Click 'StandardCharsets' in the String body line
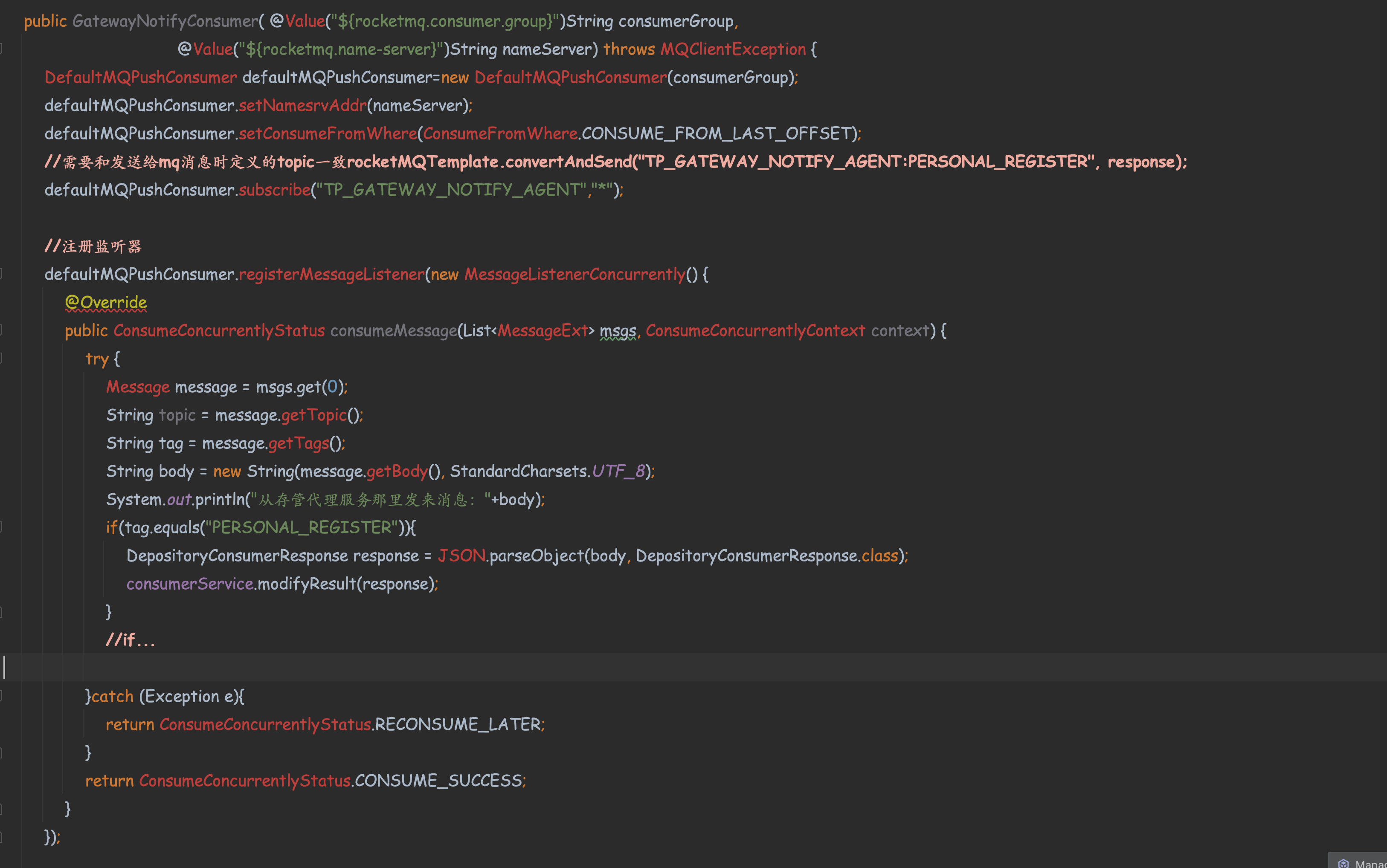The width and height of the screenshot is (1387, 868). click(519, 472)
